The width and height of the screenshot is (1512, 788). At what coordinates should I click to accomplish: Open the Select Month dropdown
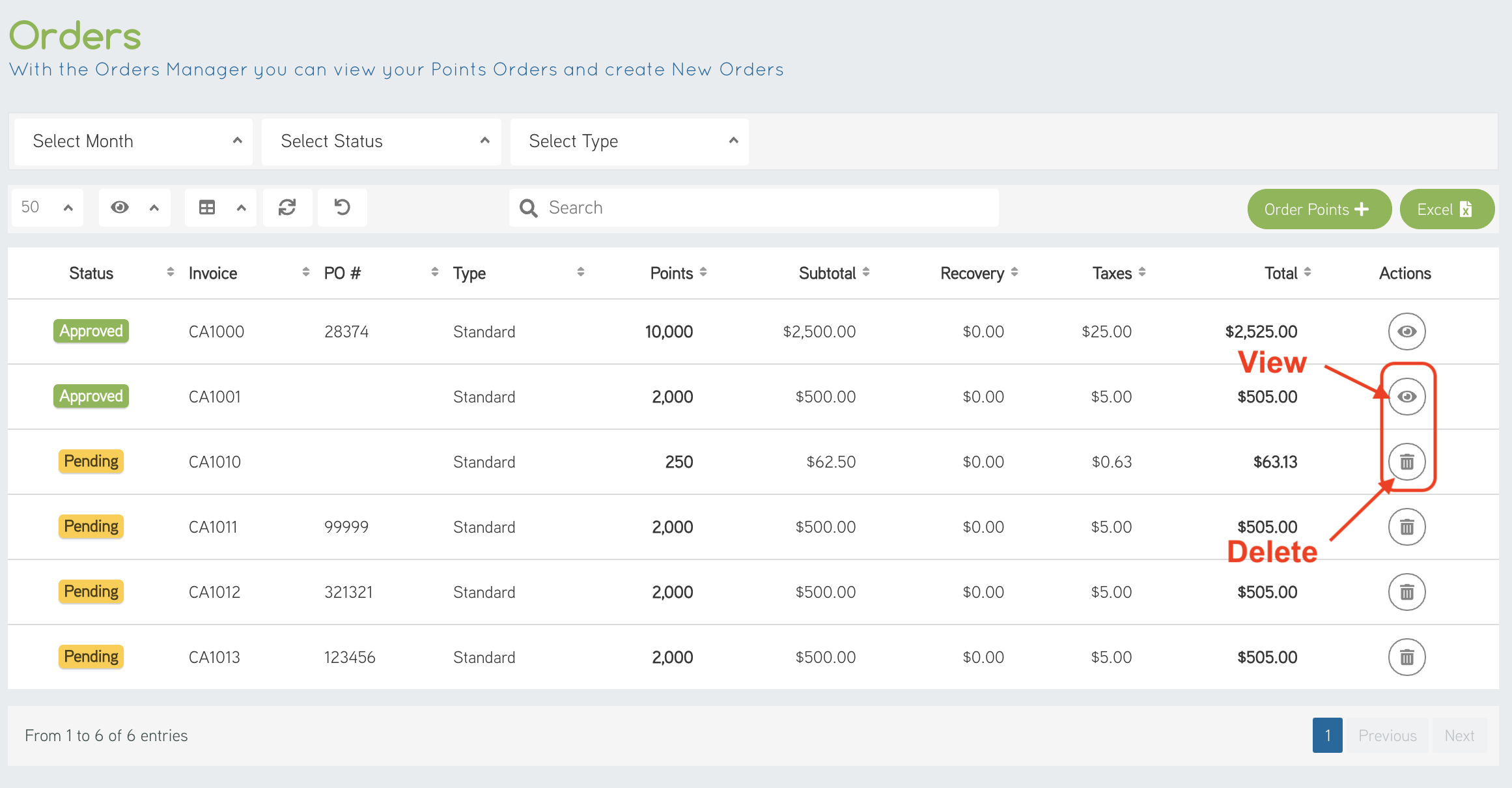(133, 141)
